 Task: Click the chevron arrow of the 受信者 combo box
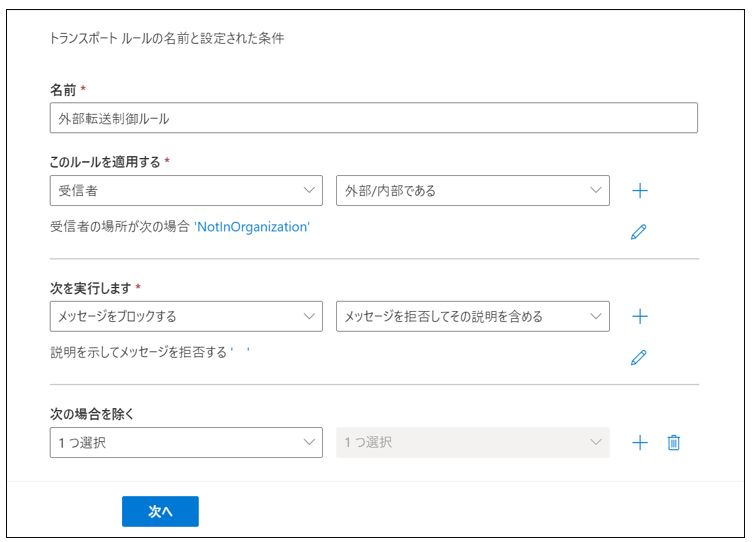[x=309, y=190]
